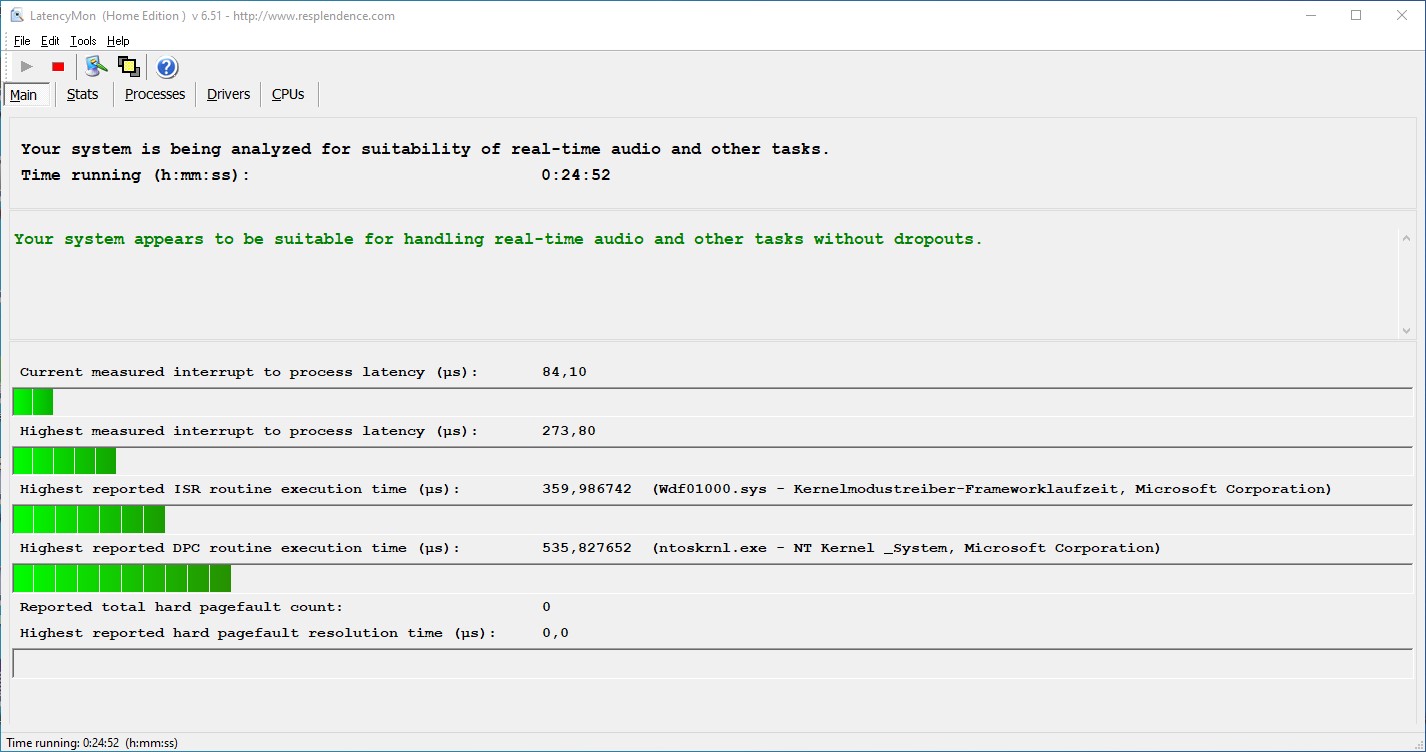1426x752 pixels.
Task: Click 'Reported total hard pagefault count' label
Action: coord(181,607)
